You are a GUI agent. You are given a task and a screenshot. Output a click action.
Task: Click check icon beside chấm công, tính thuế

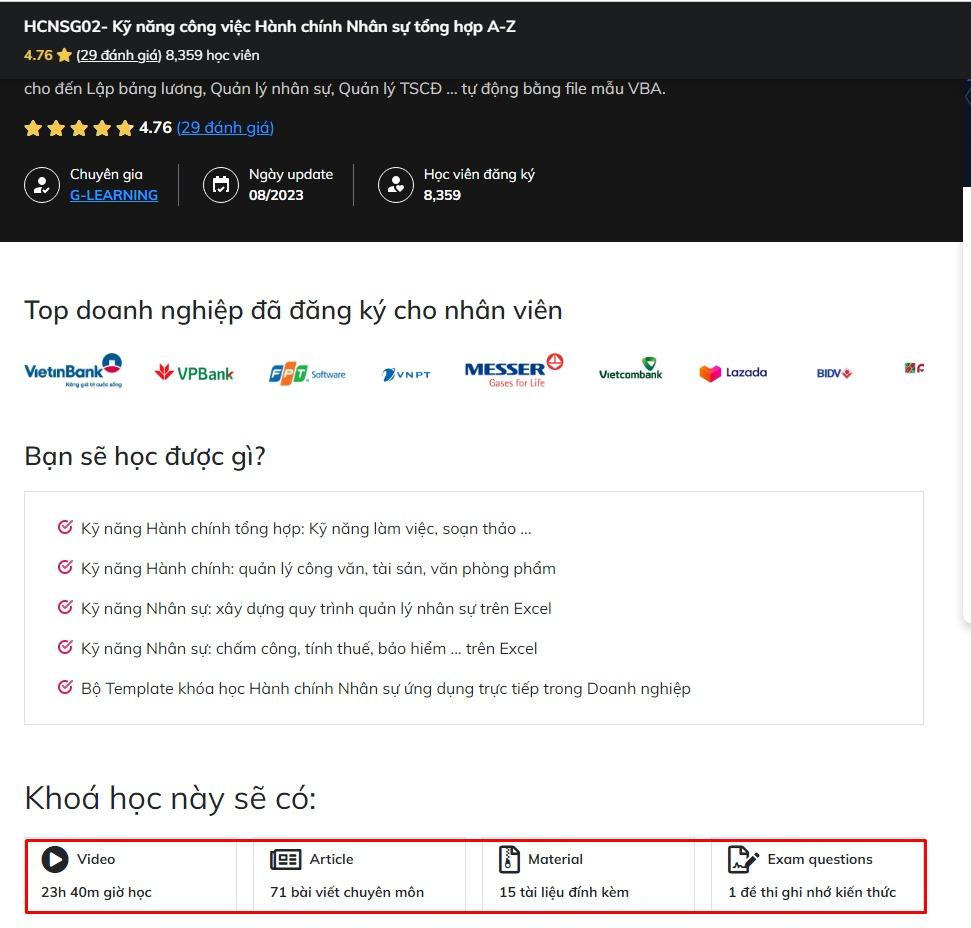65,647
